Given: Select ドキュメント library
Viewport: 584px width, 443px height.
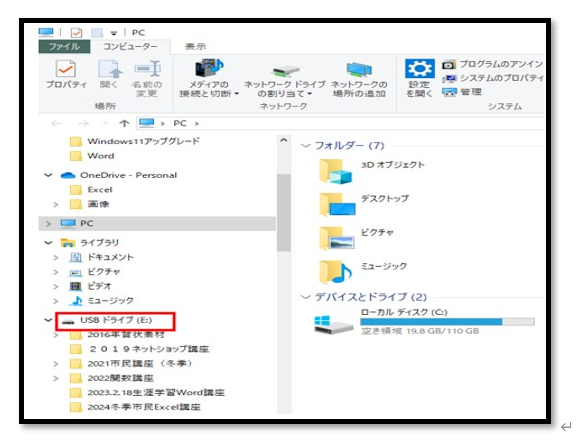Looking at the screenshot, I should point(101,257).
